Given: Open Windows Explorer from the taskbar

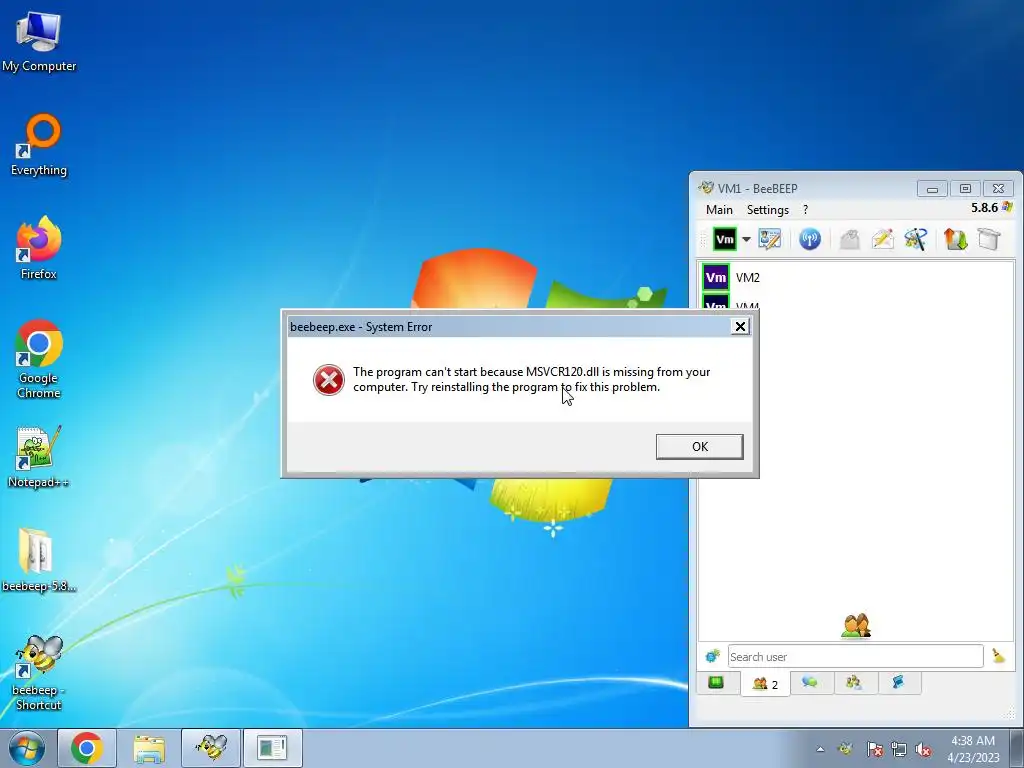Looking at the screenshot, I should (149, 748).
